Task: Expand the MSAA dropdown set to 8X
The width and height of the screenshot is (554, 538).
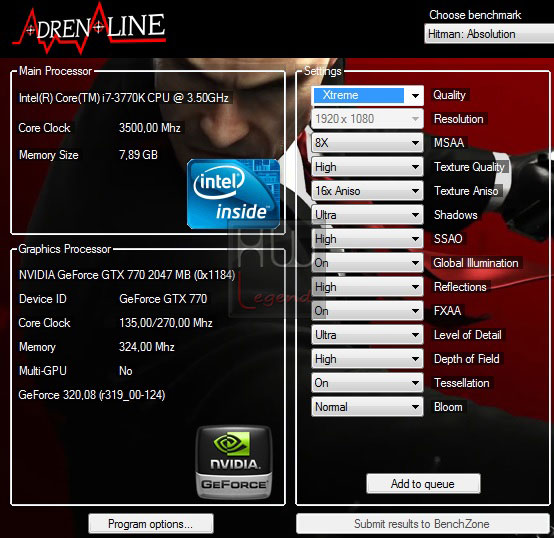Action: coord(367,143)
